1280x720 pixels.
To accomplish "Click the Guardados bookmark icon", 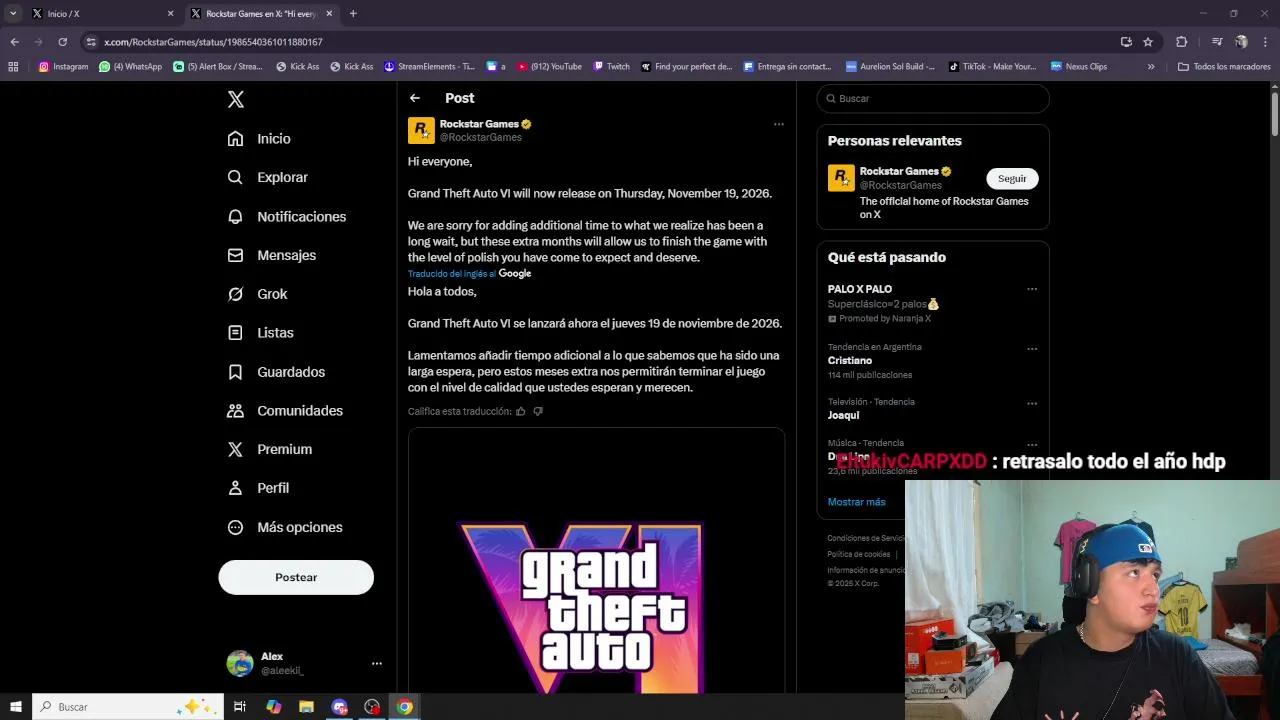I will pyautogui.click(x=235, y=372).
